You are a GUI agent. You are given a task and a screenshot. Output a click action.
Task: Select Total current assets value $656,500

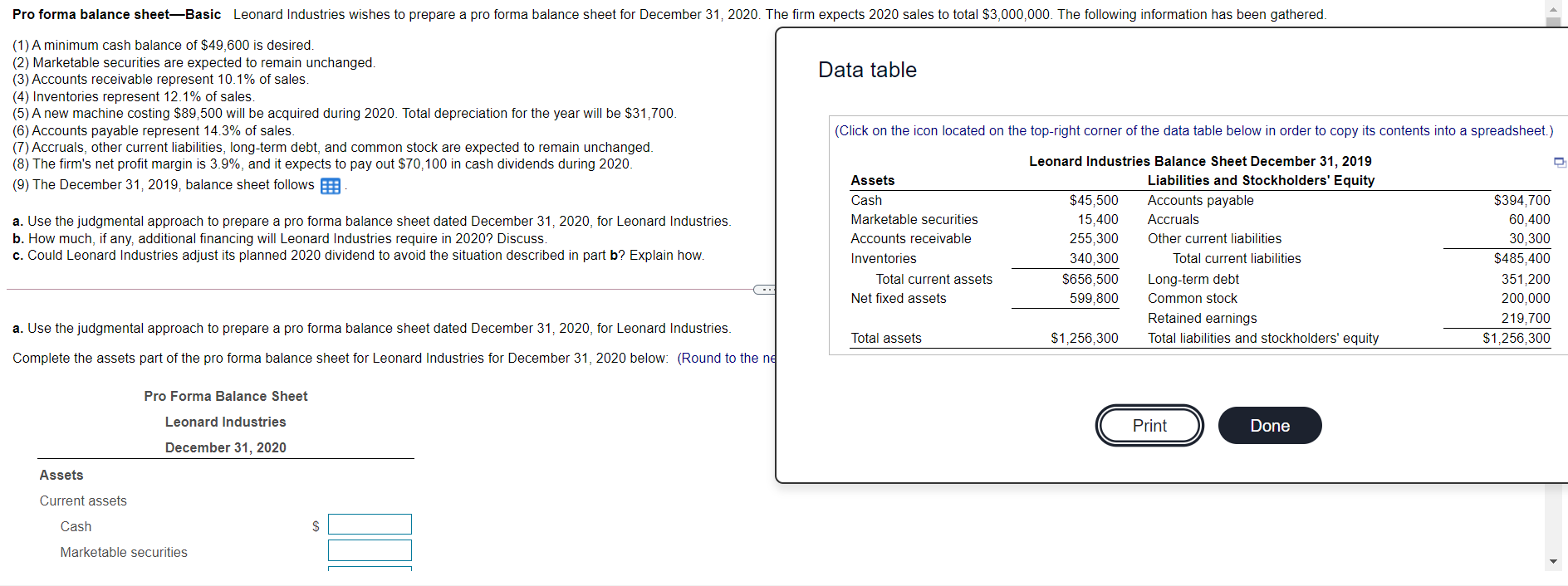point(1090,279)
